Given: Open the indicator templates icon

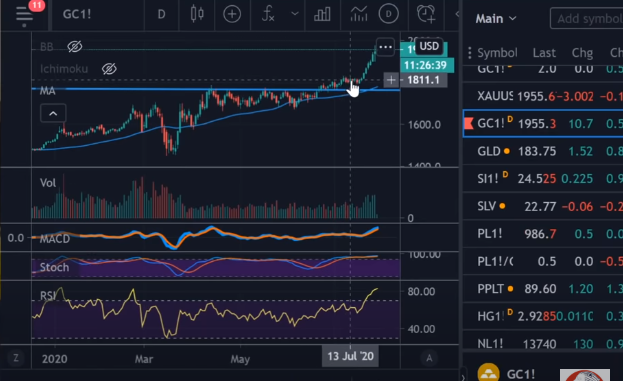Looking at the screenshot, I should click(358, 14).
